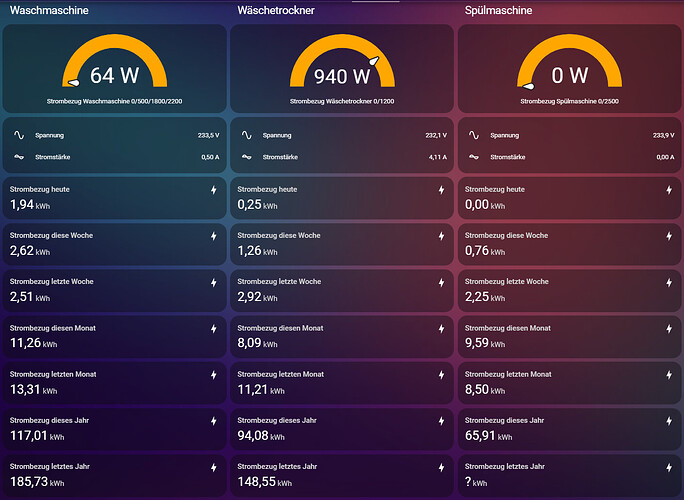Viewport: 684px width, 500px height.
Task: Click lightning icon on Wäschetrockner Strombezug heute
Action: pos(441,190)
